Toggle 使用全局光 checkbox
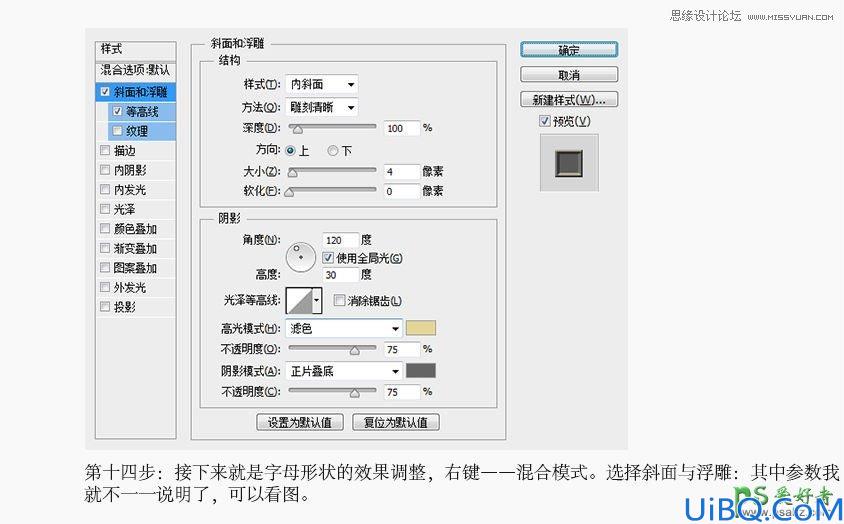The height and width of the screenshot is (524, 844). (328, 258)
